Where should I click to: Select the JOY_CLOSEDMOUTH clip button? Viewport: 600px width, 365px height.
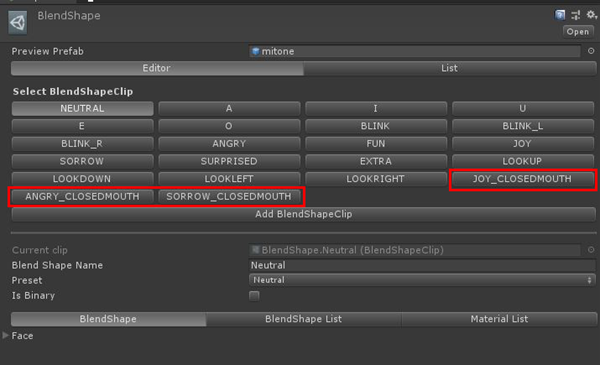click(523, 179)
